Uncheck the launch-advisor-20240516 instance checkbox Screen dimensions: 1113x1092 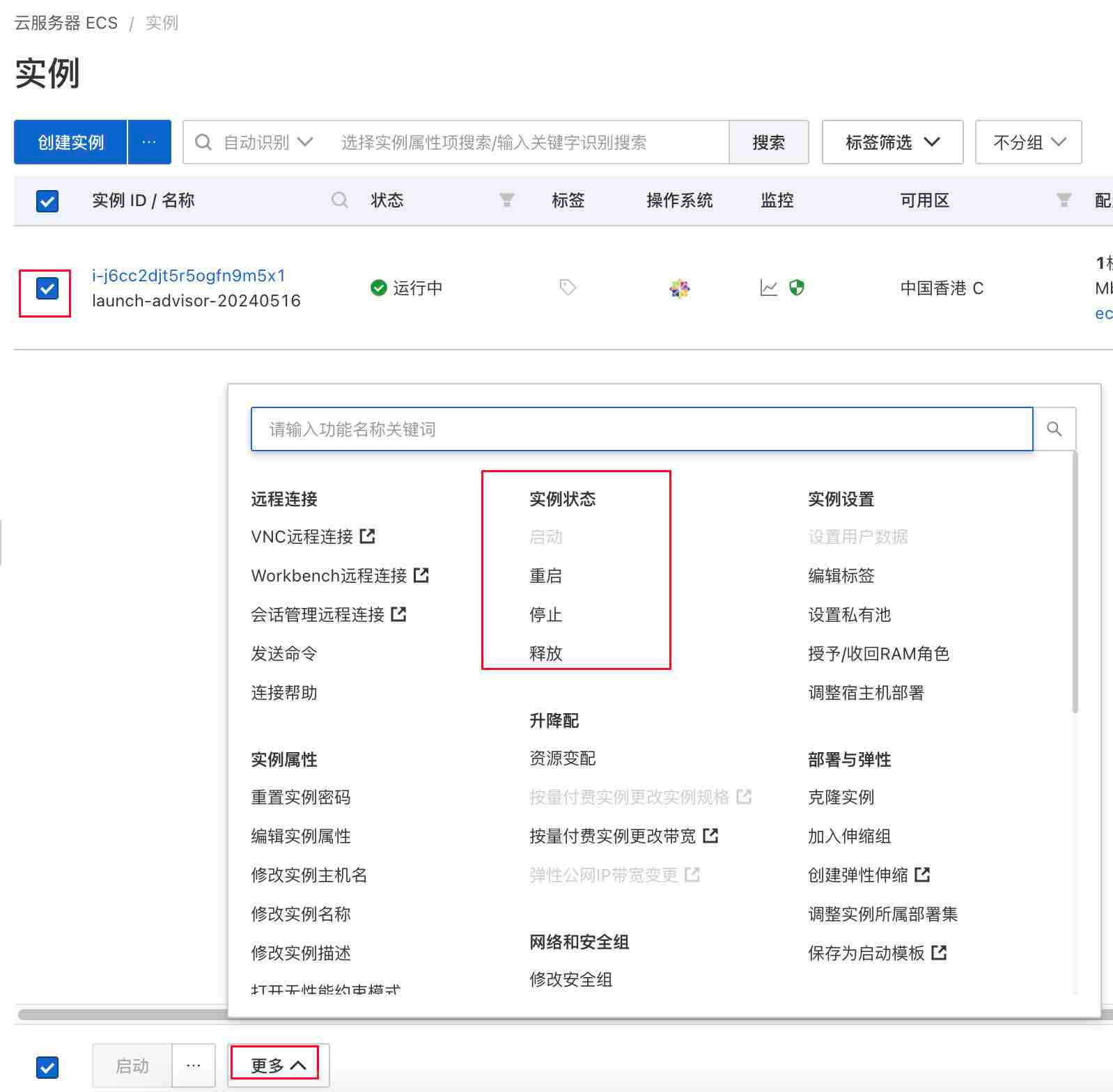pos(47,288)
